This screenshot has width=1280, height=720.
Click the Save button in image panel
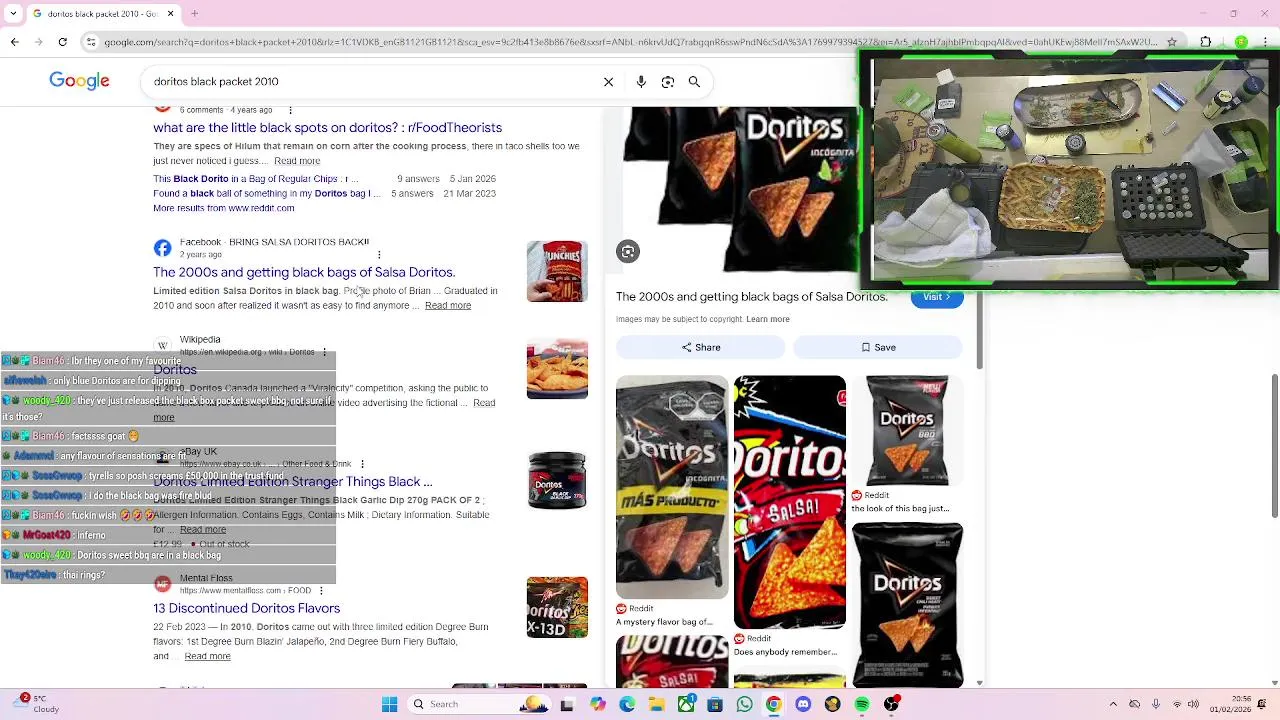pos(878,347)
